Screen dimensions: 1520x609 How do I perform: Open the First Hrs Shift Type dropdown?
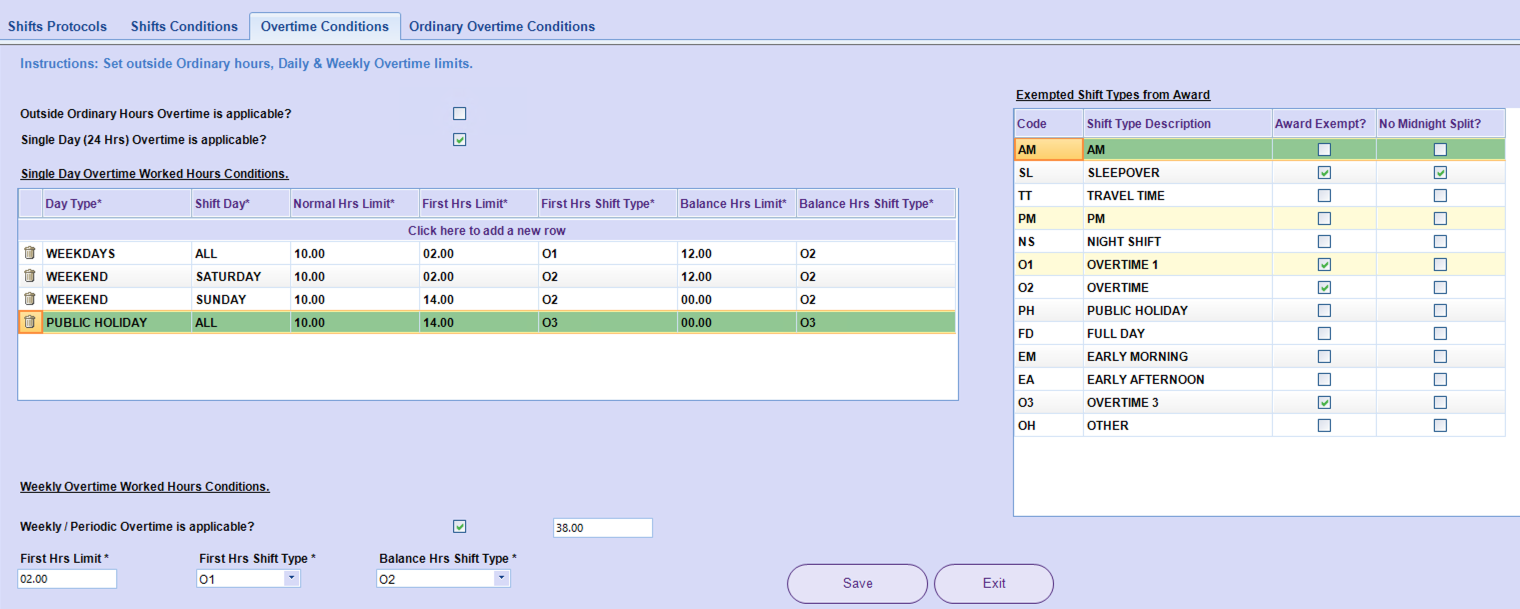pyautogui.click(x=291, y=579)
